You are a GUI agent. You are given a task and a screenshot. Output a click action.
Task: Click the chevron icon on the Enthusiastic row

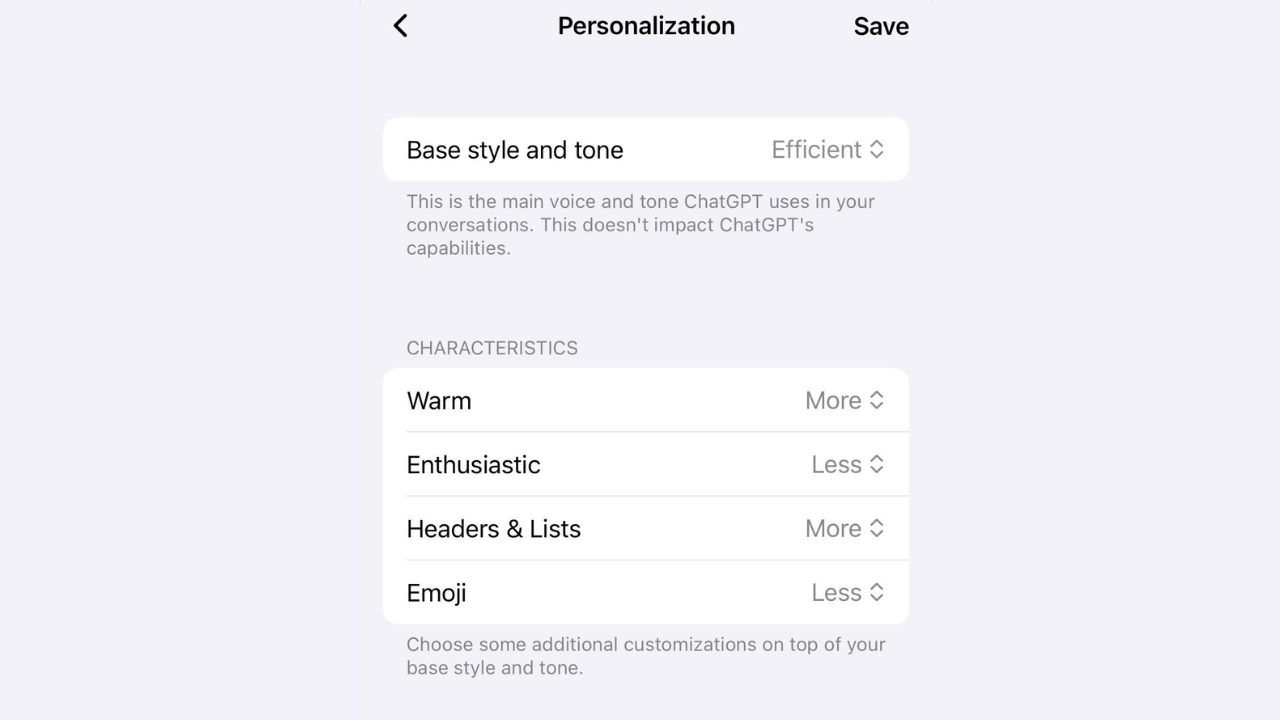876,464
